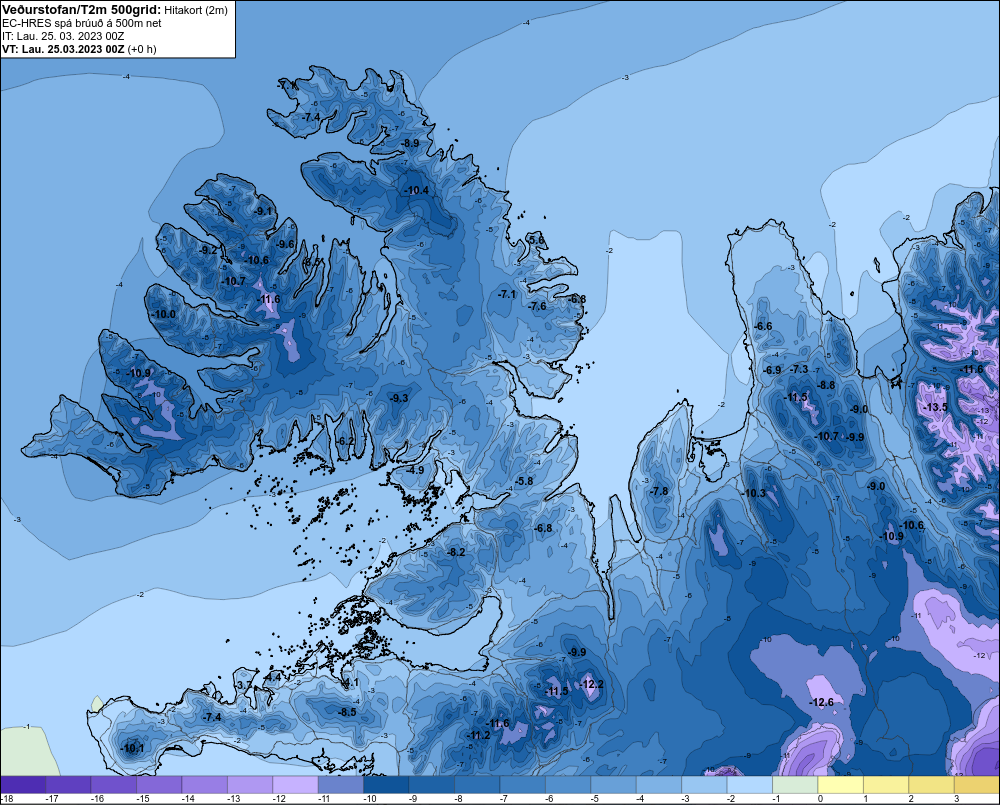
Task: Click the -12.2 temperature label
Action: [591, 684]
